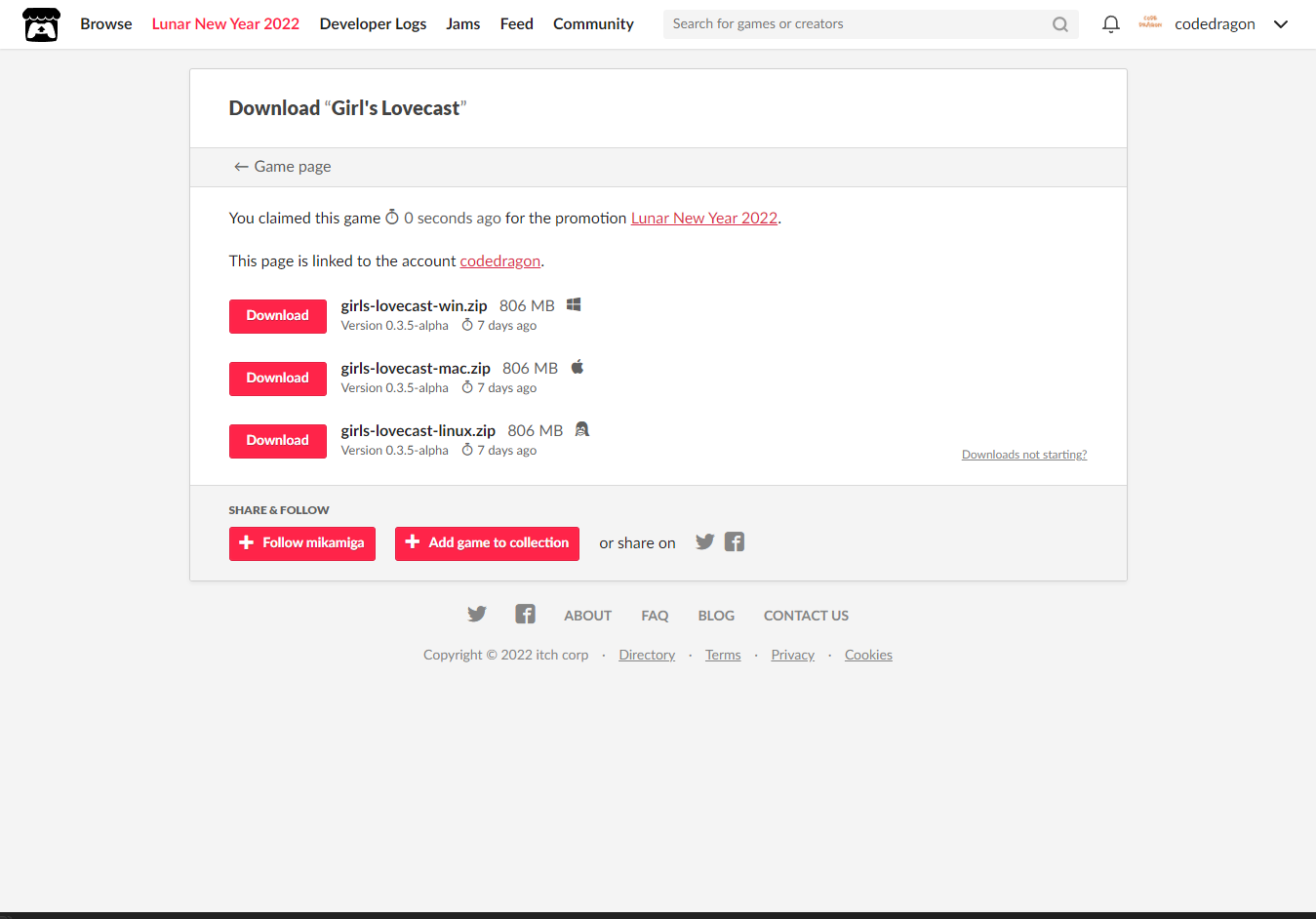Open Developer Logs

pos(373,24)
